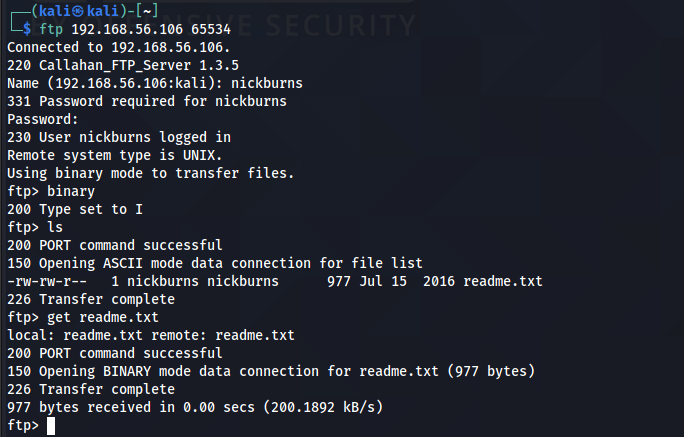Click the "200 Type set to I" response
The image size is (684, 437).
72,209
